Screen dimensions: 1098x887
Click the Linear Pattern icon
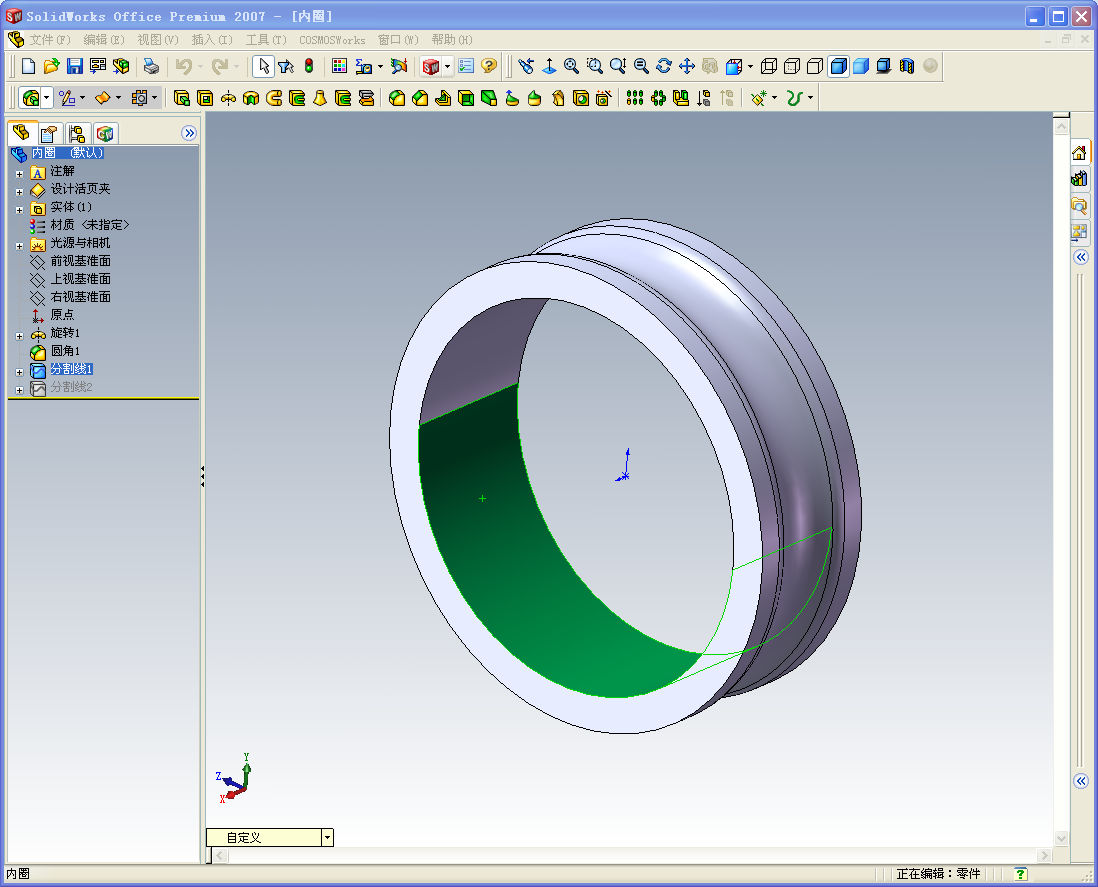click(634, 98)
